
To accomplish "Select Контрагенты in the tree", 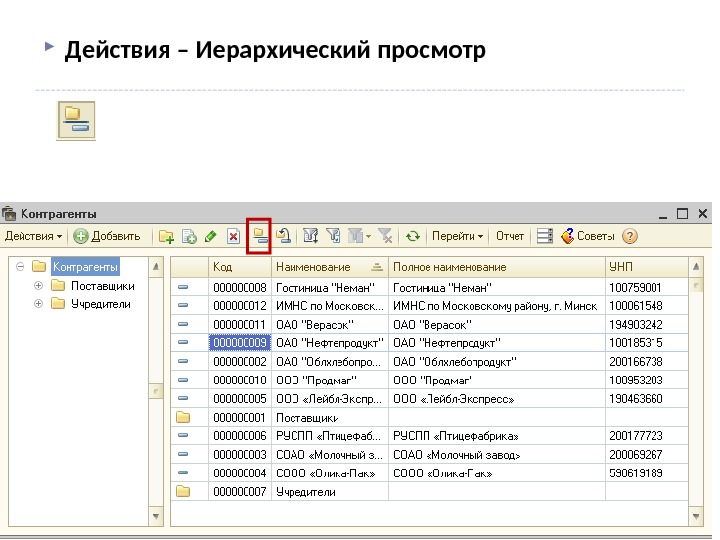I will (x=85, y=267).
